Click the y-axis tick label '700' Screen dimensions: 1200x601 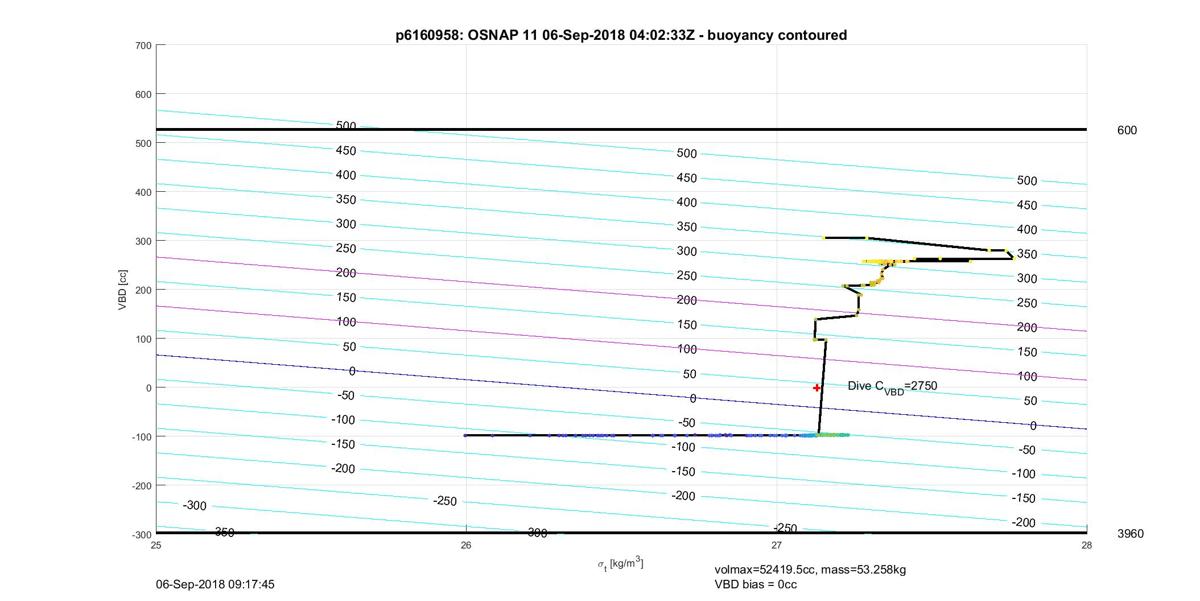142,46
